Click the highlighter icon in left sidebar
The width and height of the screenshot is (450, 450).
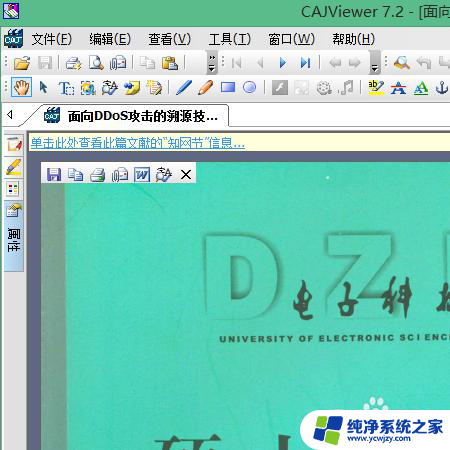click(x=14, y=167)
